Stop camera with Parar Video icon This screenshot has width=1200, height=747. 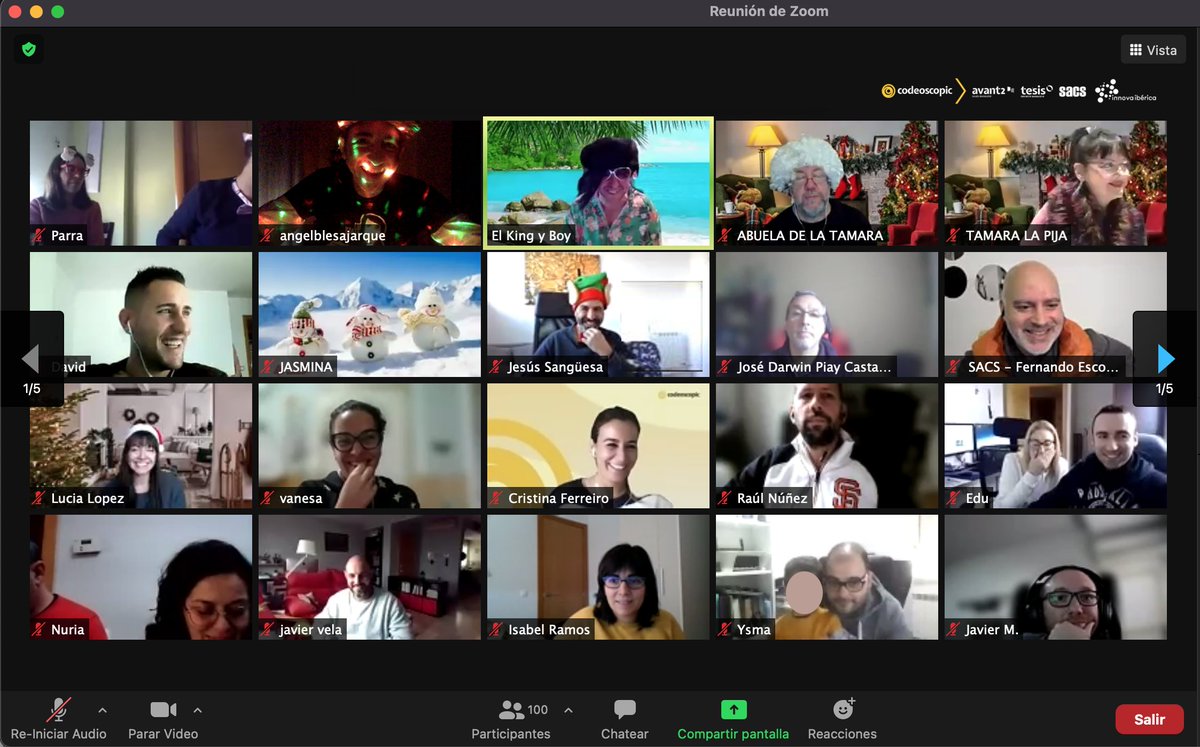pos(163,710)
